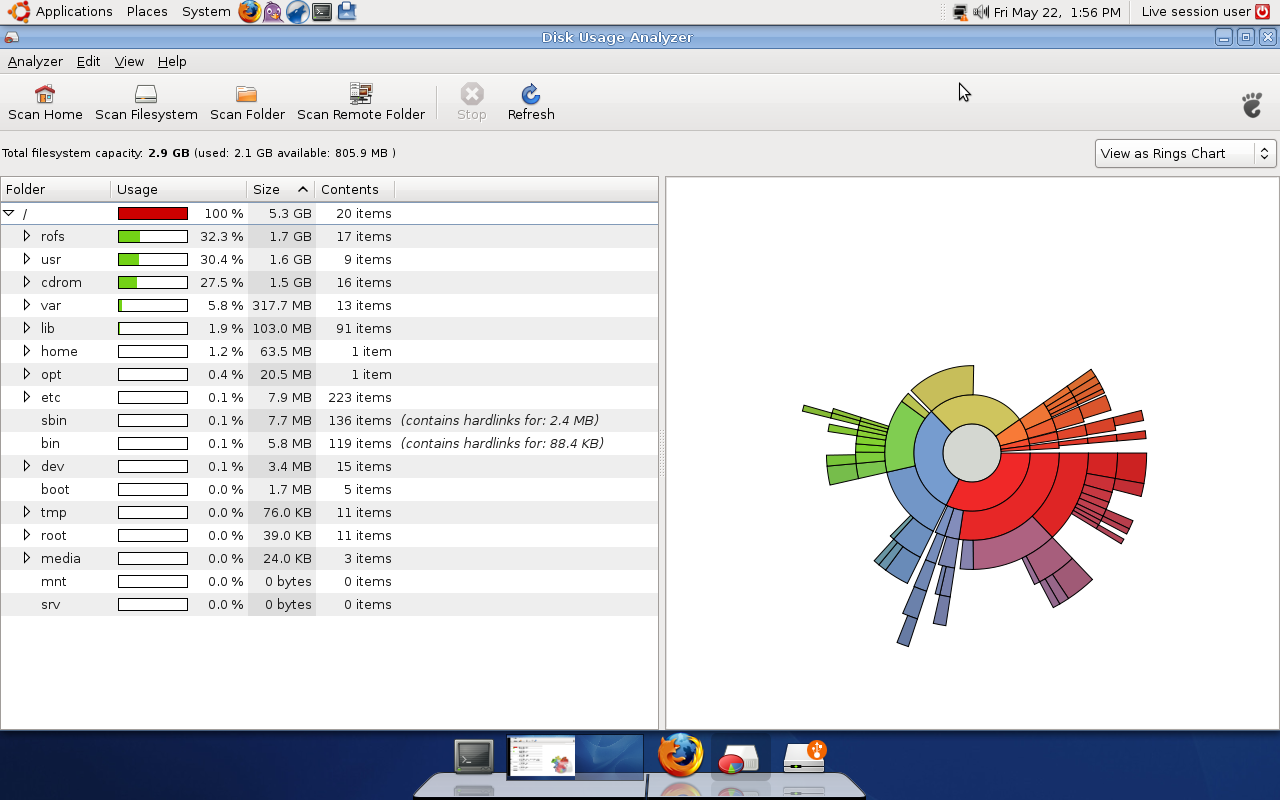Click the gray center of rings chart

[x=972, y=453]
